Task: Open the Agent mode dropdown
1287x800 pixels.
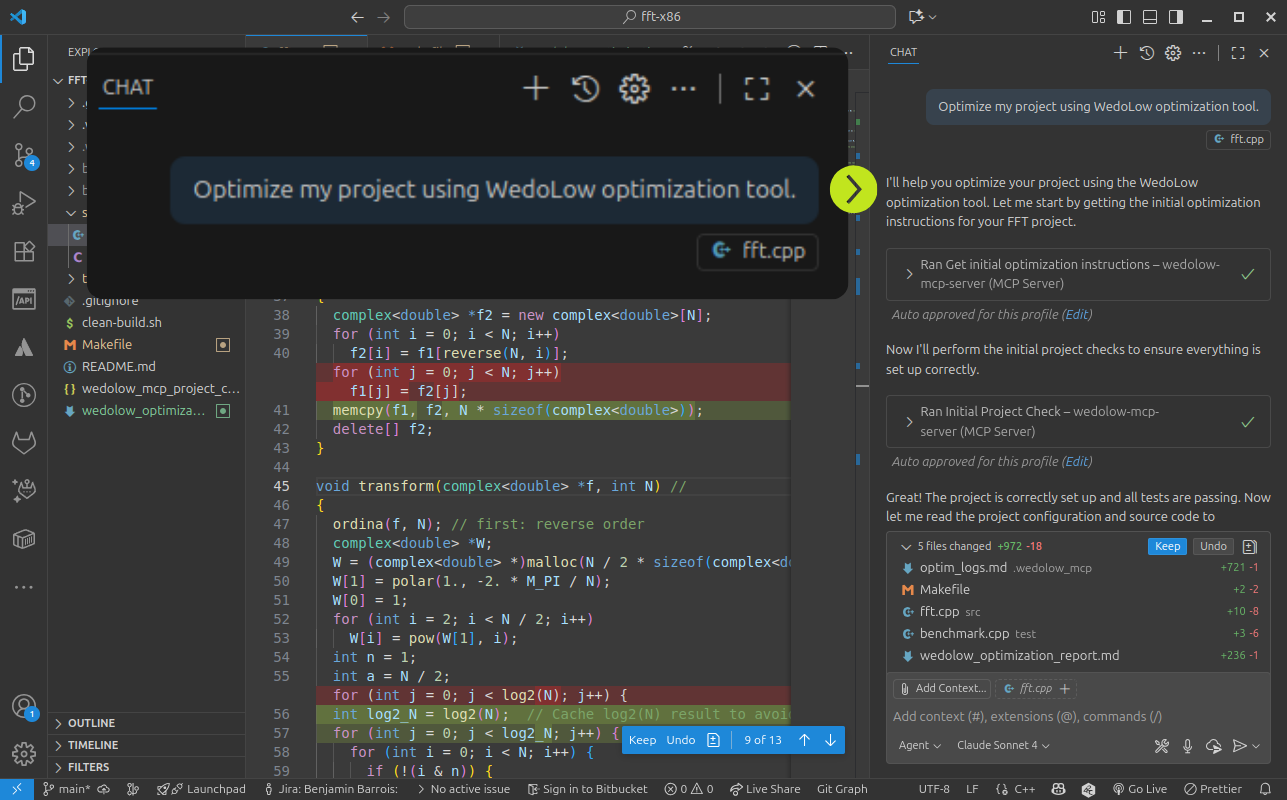Action: point(919,745)
